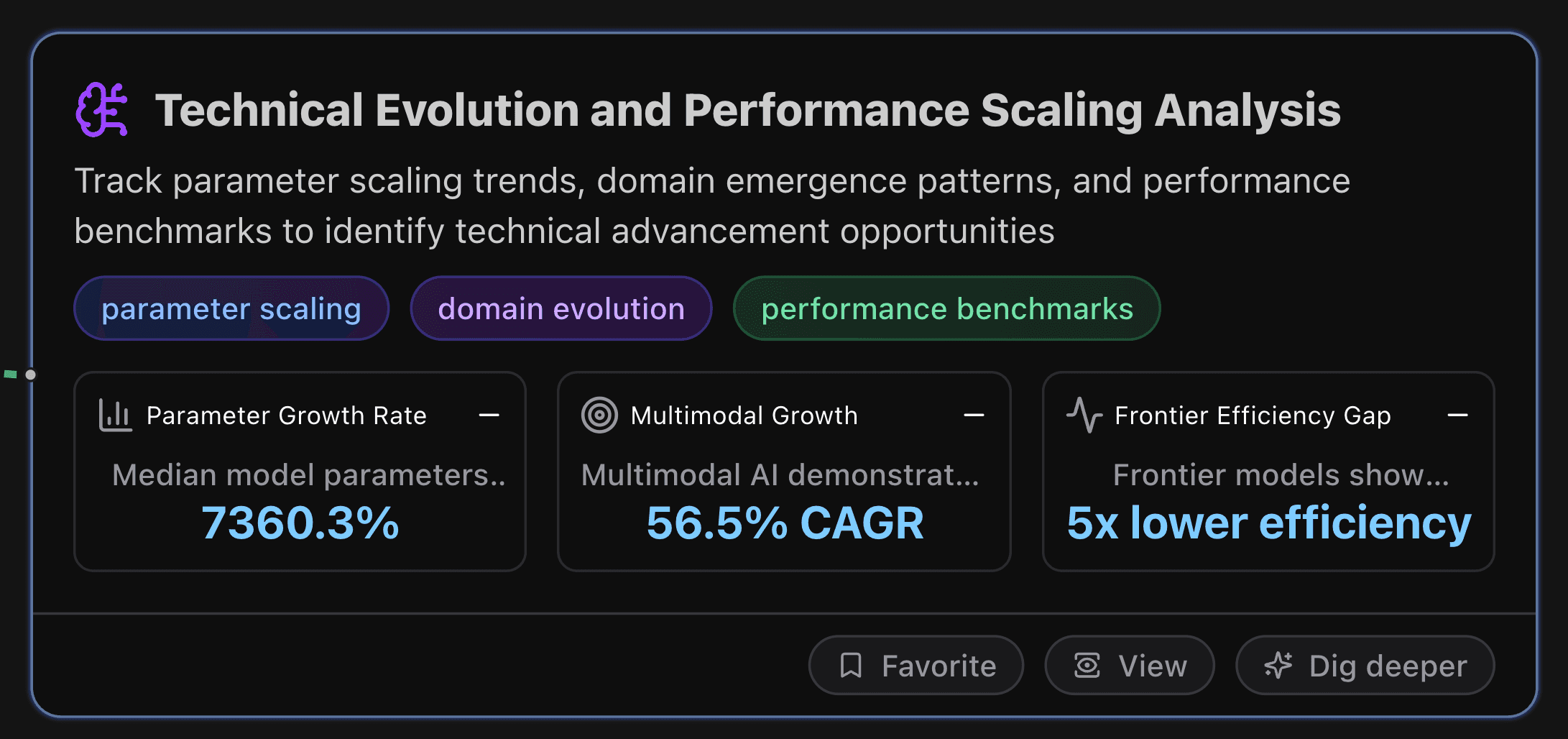Select the Technical Evolution analysis card title
1568x739 pixels.
pyautogui.click(x=749, y=109)
